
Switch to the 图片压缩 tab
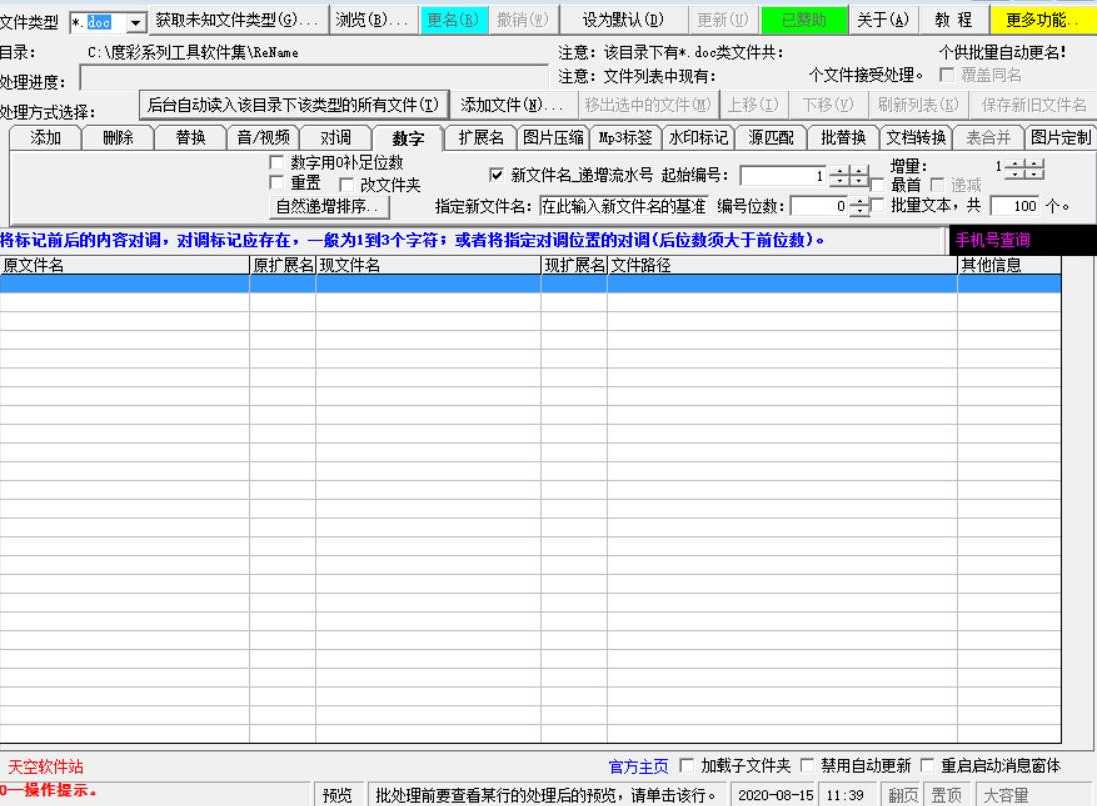click(553, 138)
